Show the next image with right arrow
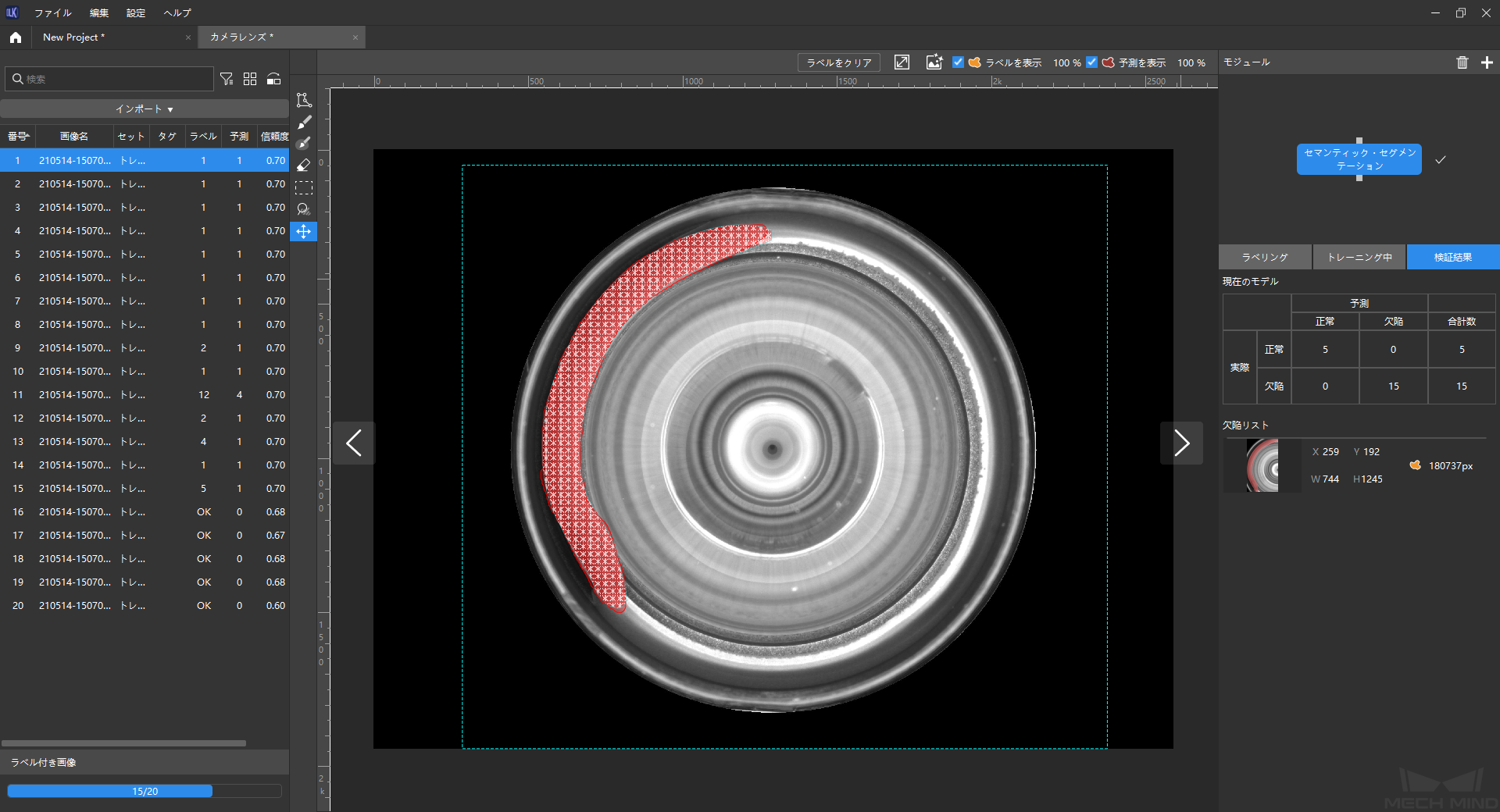The height and width of the screenshot is (812, 1500). point(1181,443)
